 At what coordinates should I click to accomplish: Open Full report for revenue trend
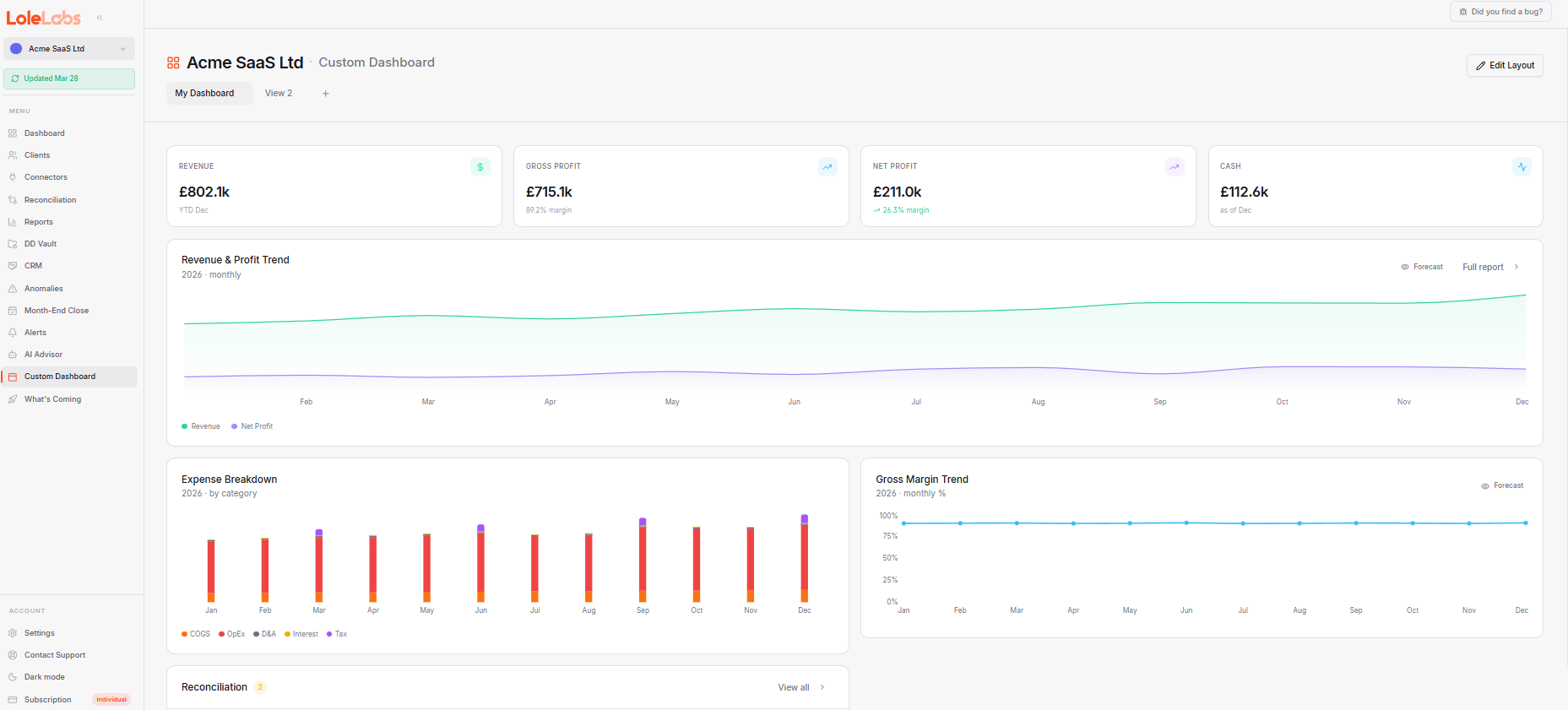click(1490, 267)
